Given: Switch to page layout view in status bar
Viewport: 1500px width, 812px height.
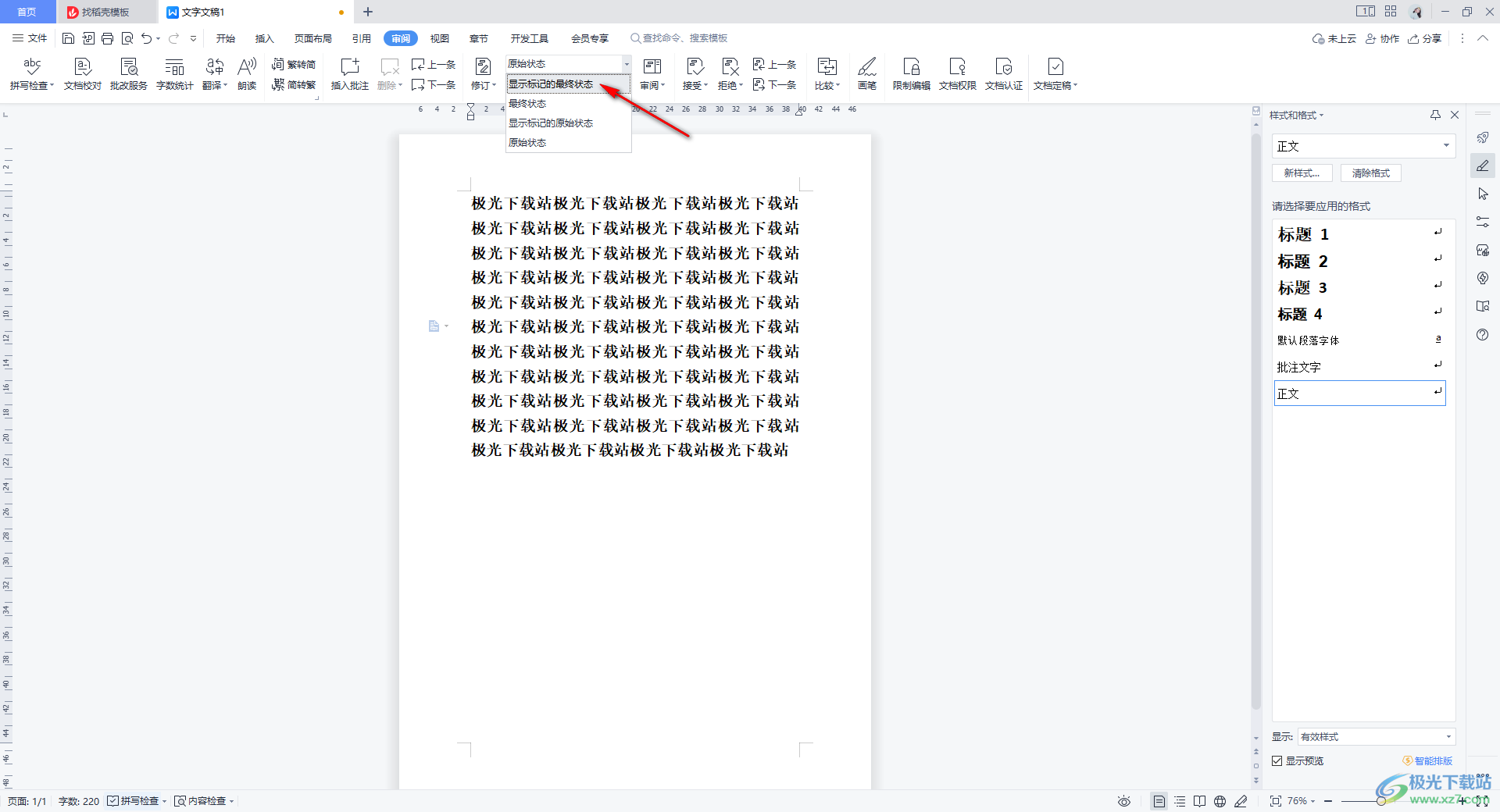Looking at the screenshot, I should (1159, 801).
